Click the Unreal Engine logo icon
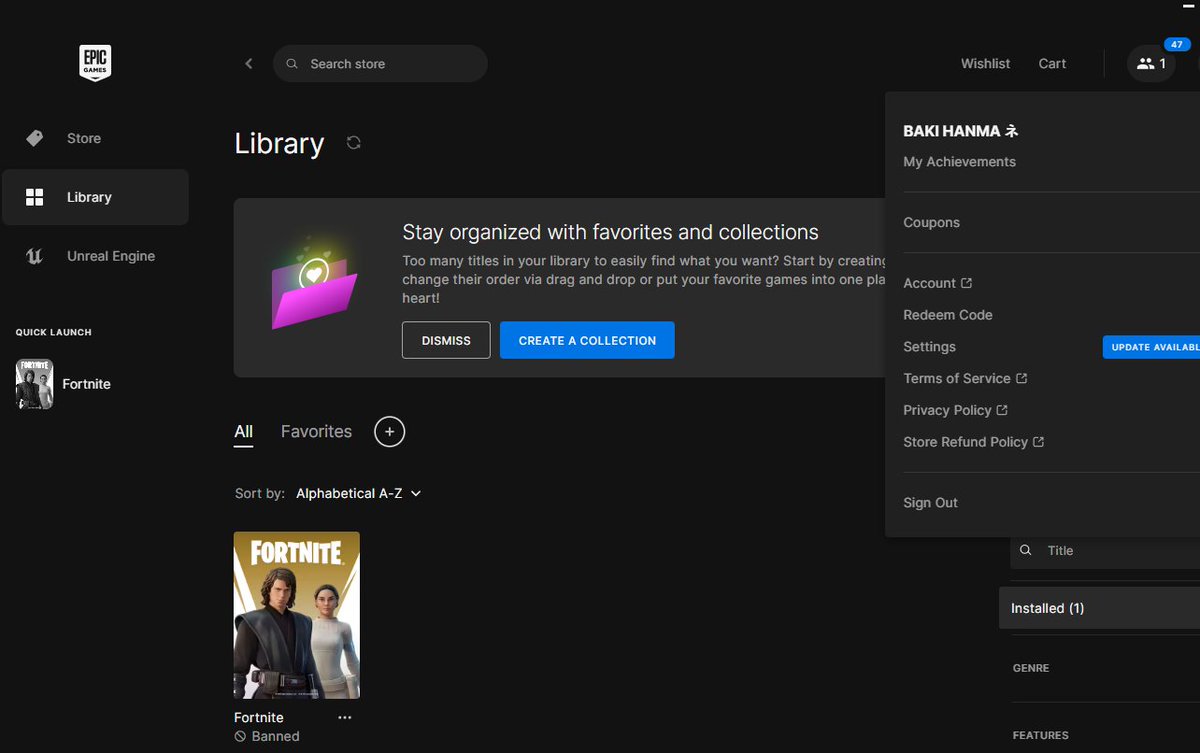Viewport: 1200px width, 753px height. pos(35,256)
